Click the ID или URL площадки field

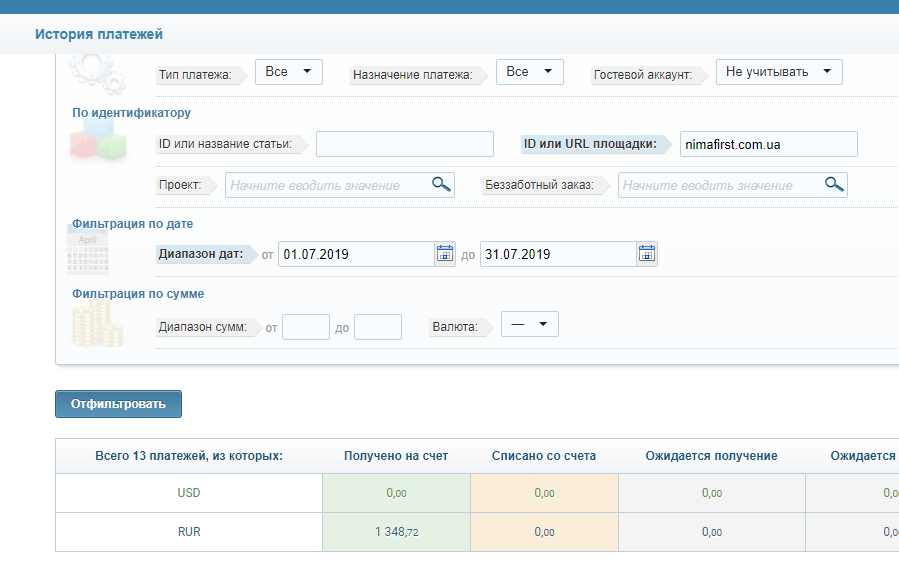(768, 144)
